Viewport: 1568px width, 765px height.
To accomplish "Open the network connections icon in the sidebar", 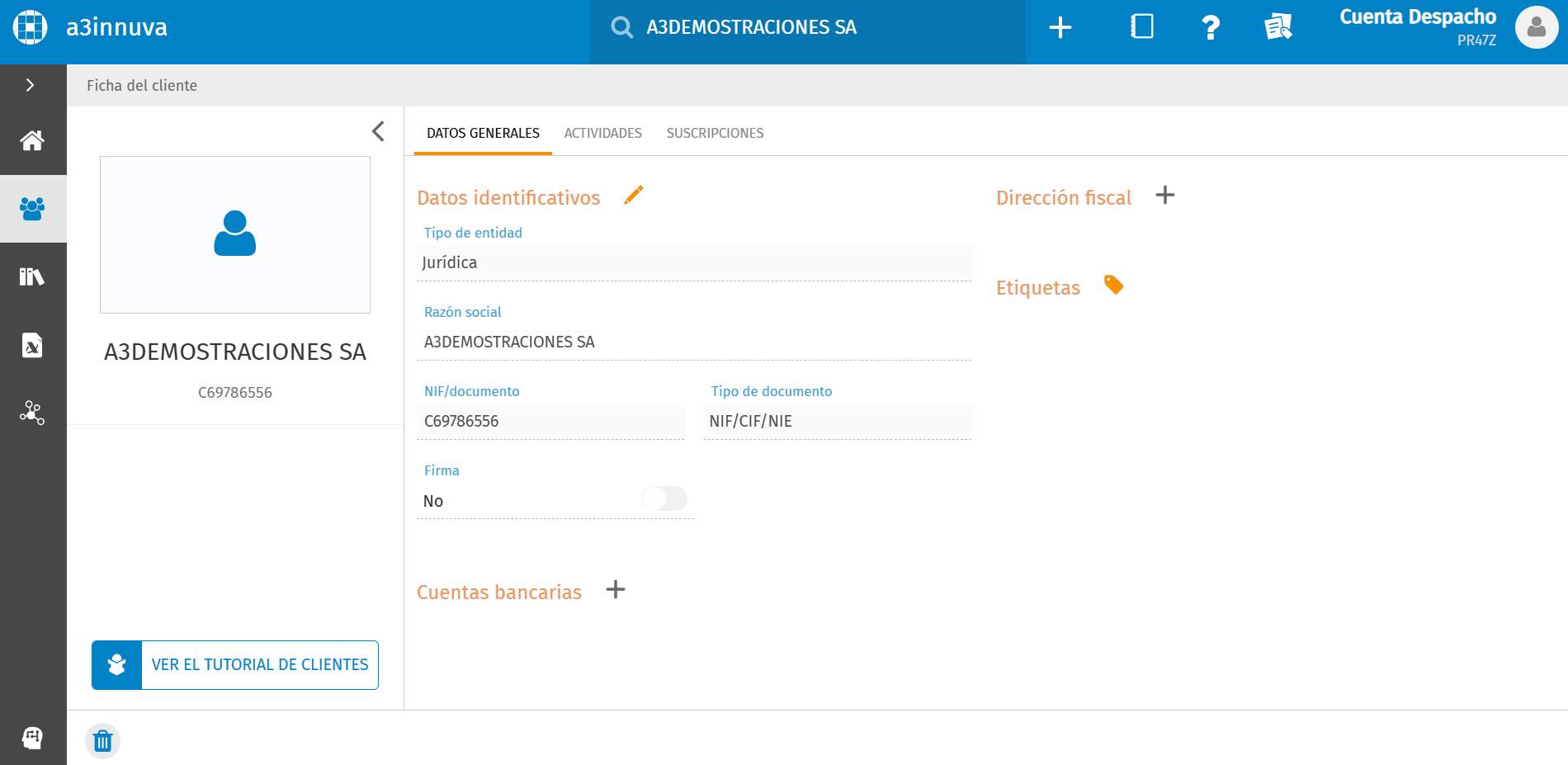I will pos(32,413).
